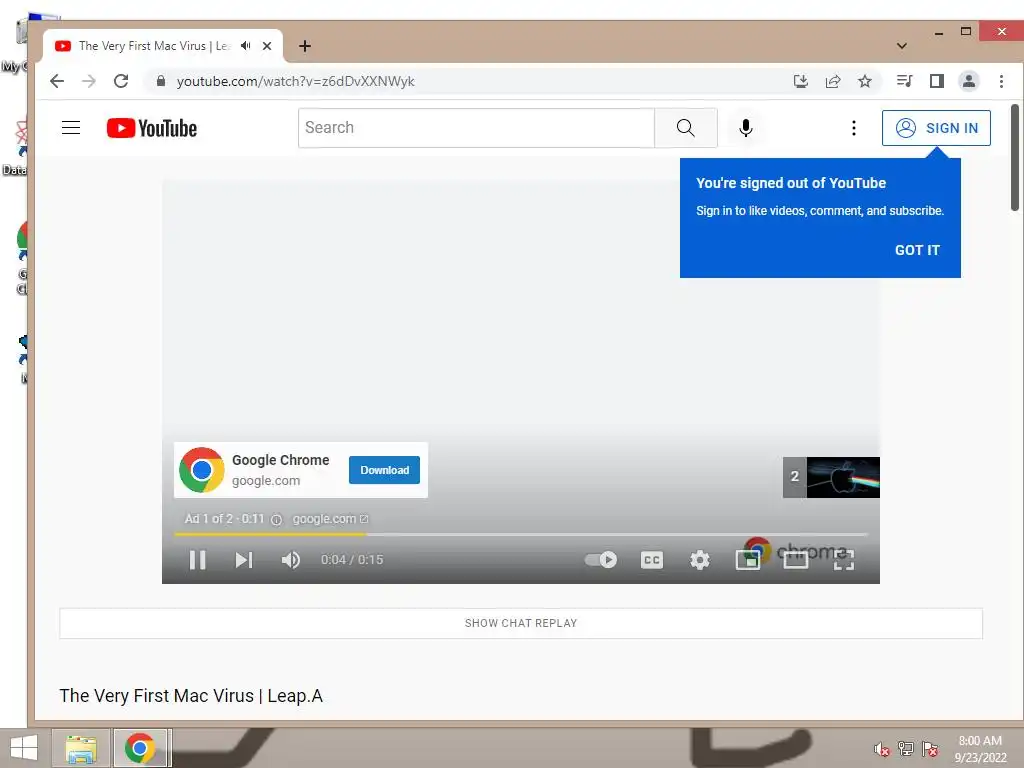The height and width of the screenshot is (768, 1024).
Task: Click the ad info circle icon
Action: coord(276,520)
